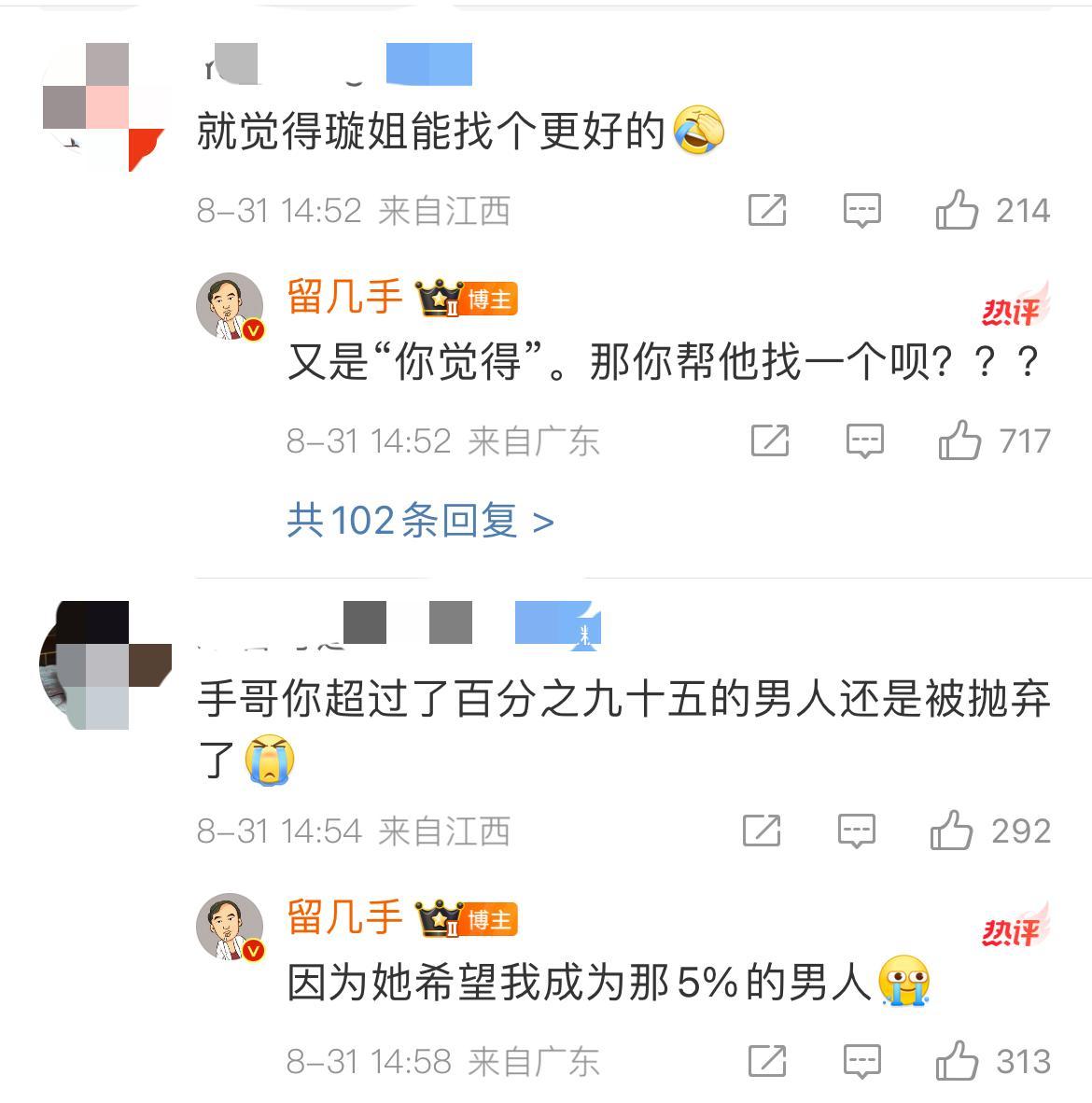Like the 手哥你超过了 comment with 292 likes

(x=951, y=831)
